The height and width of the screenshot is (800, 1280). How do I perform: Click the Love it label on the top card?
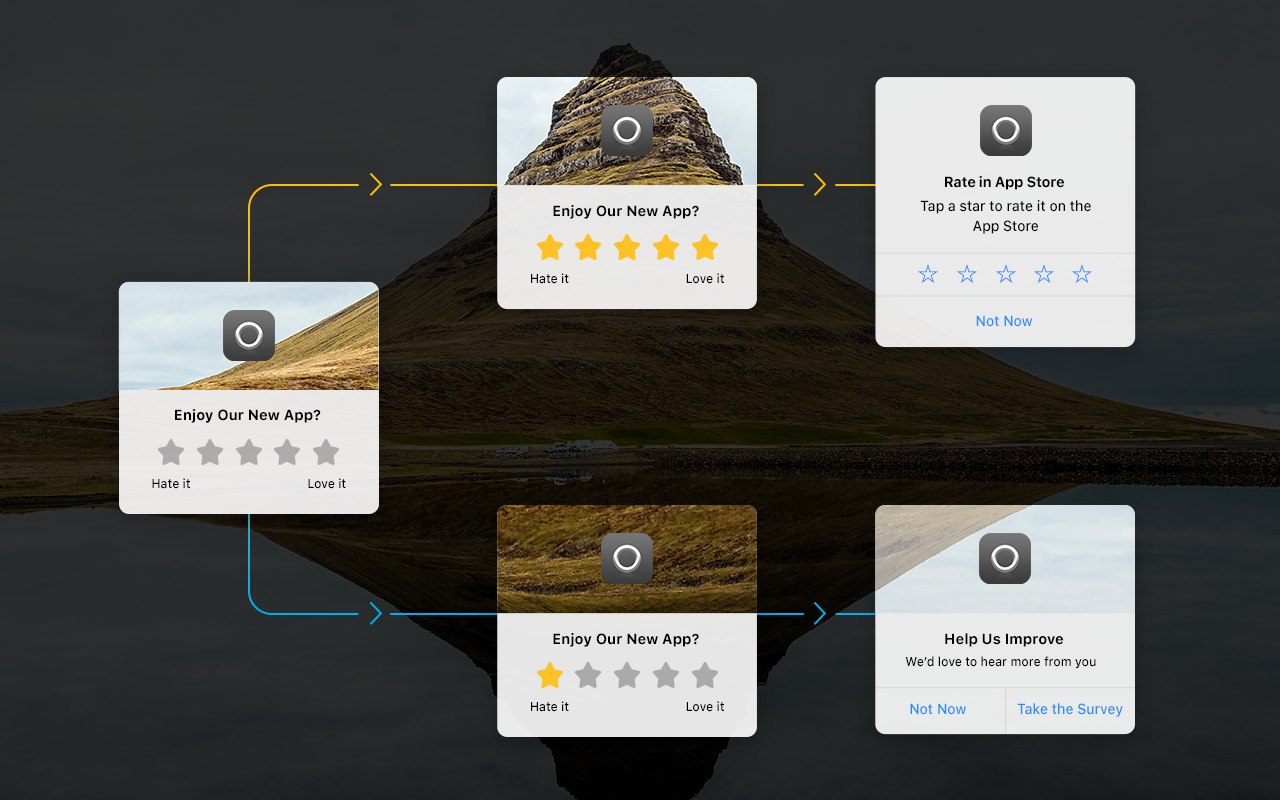(x=705, y=278)
